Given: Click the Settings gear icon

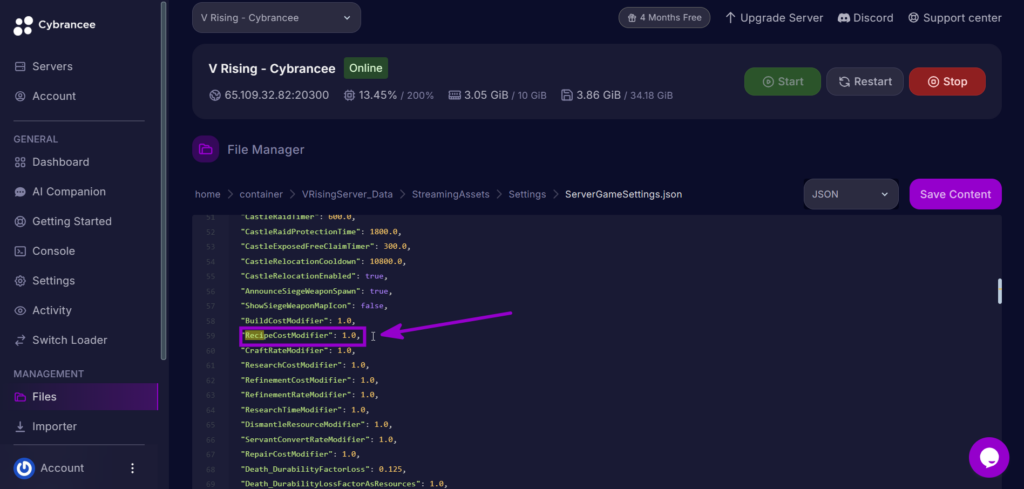Looking at the screenshot, I should click(x=20, y=281).
